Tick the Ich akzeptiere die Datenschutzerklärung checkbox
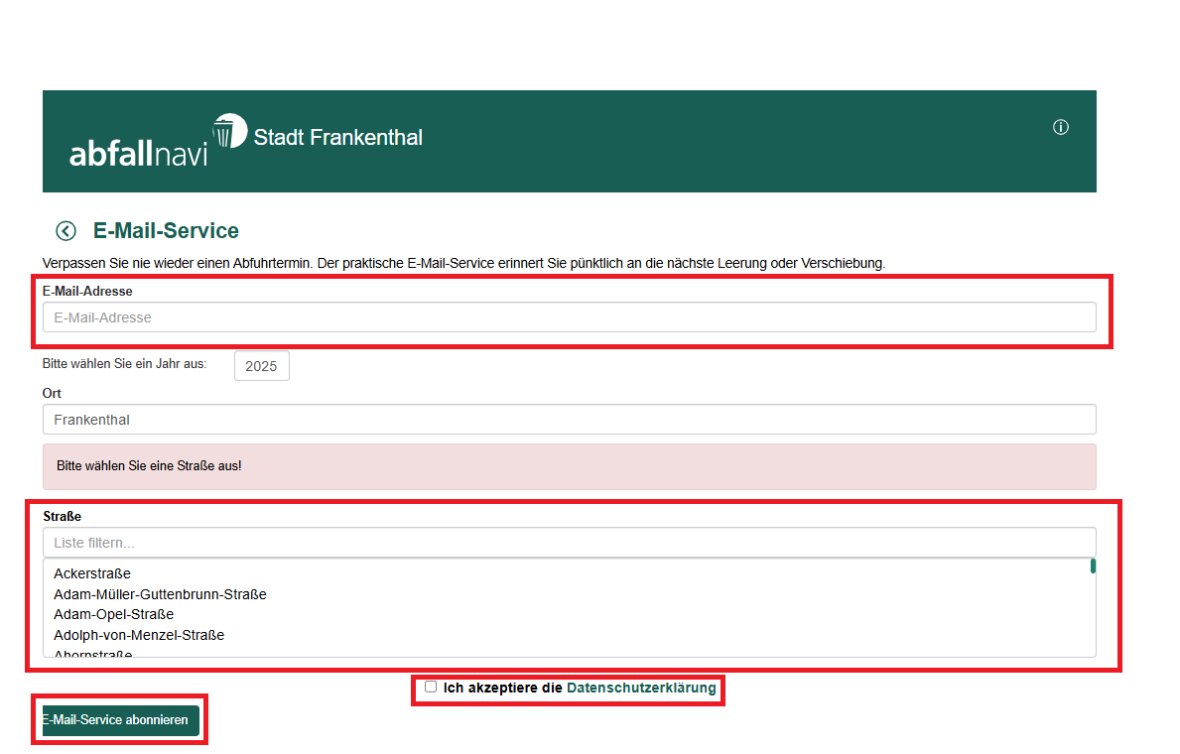 coord(431,687)
